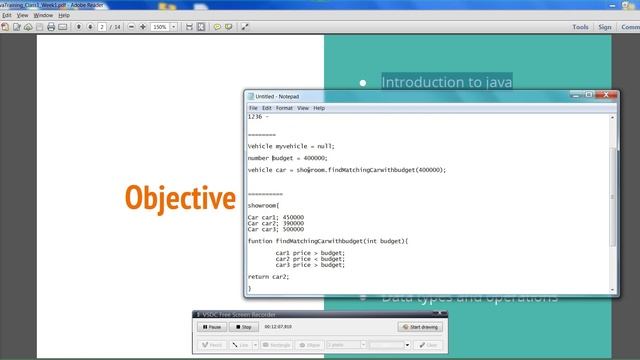
Task: Click the recording timer 00:12:07
Action: point(278,327)
